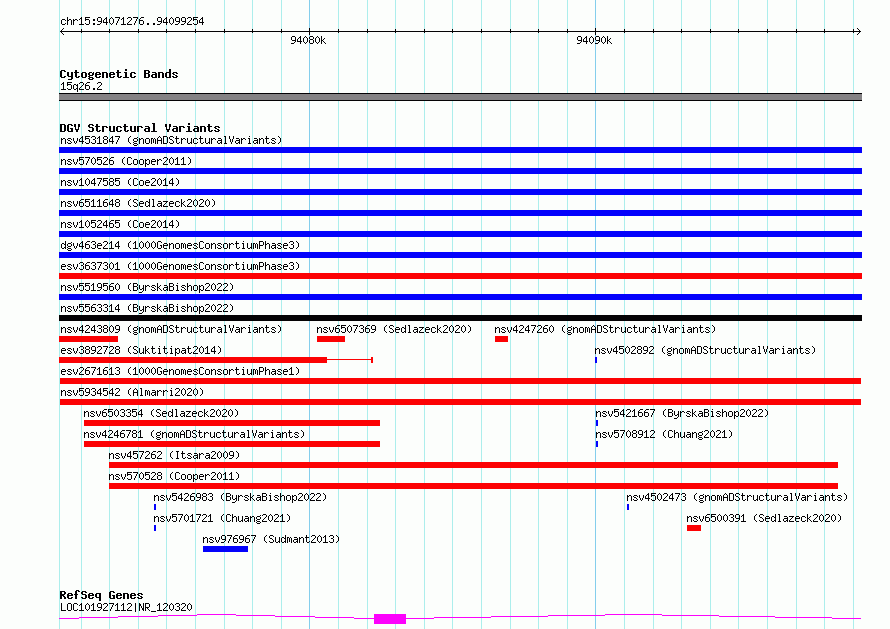Click the blue bar of nsv4531847

pos(460,150)
